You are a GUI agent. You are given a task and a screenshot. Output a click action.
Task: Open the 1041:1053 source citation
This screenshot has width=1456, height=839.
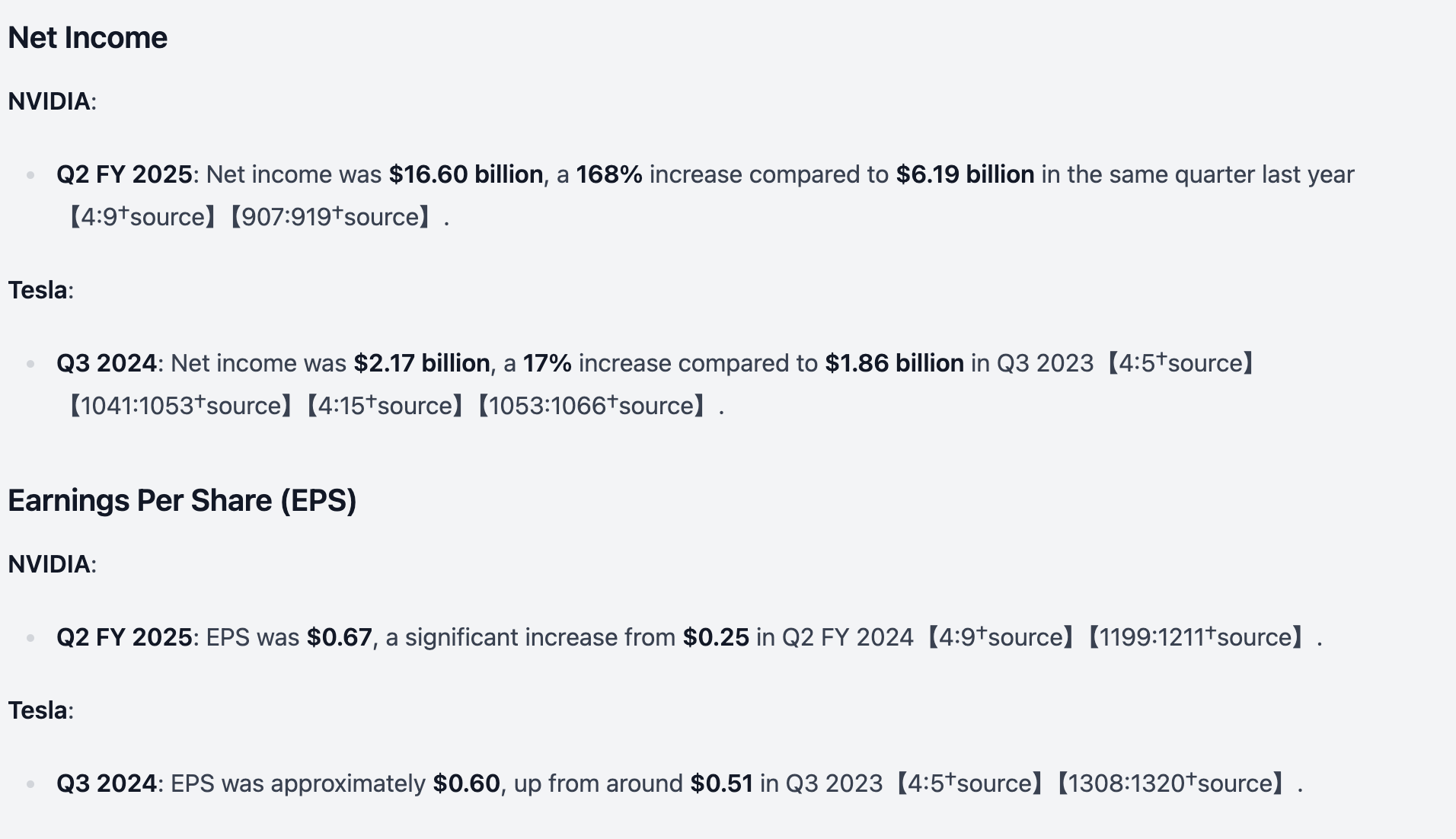tap(180, 407)
